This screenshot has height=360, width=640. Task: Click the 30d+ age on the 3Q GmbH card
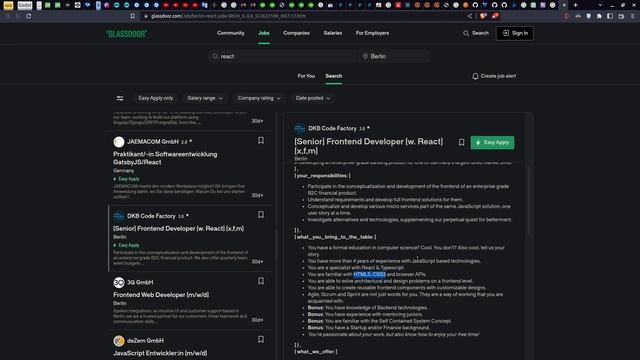pyautogui.click(x=257, y=320)
